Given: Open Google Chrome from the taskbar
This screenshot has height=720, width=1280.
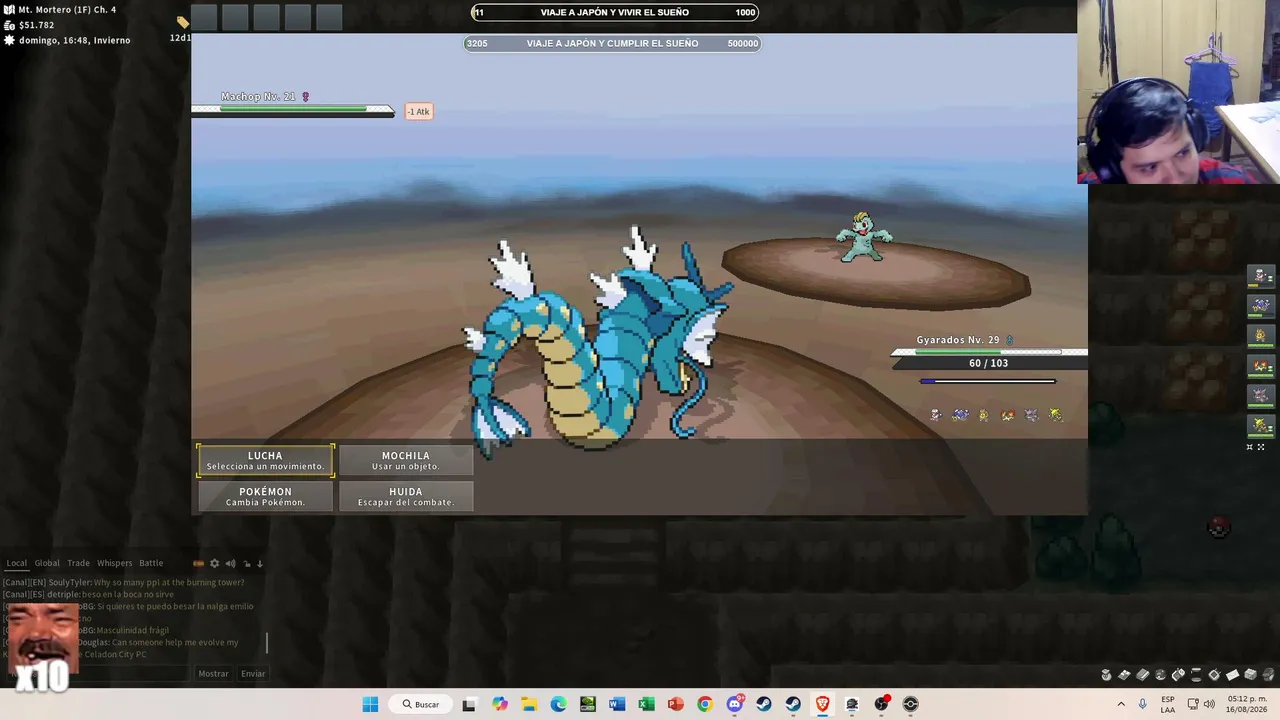Looking at the screenshot, I should (705, 704).
